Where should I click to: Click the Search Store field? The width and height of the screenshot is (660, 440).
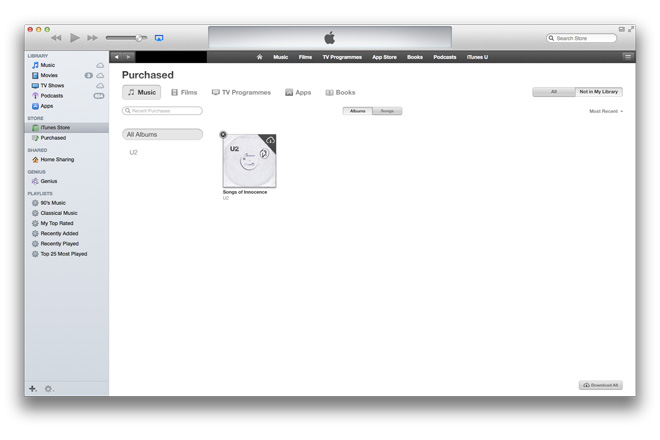(x=581, y=38)
